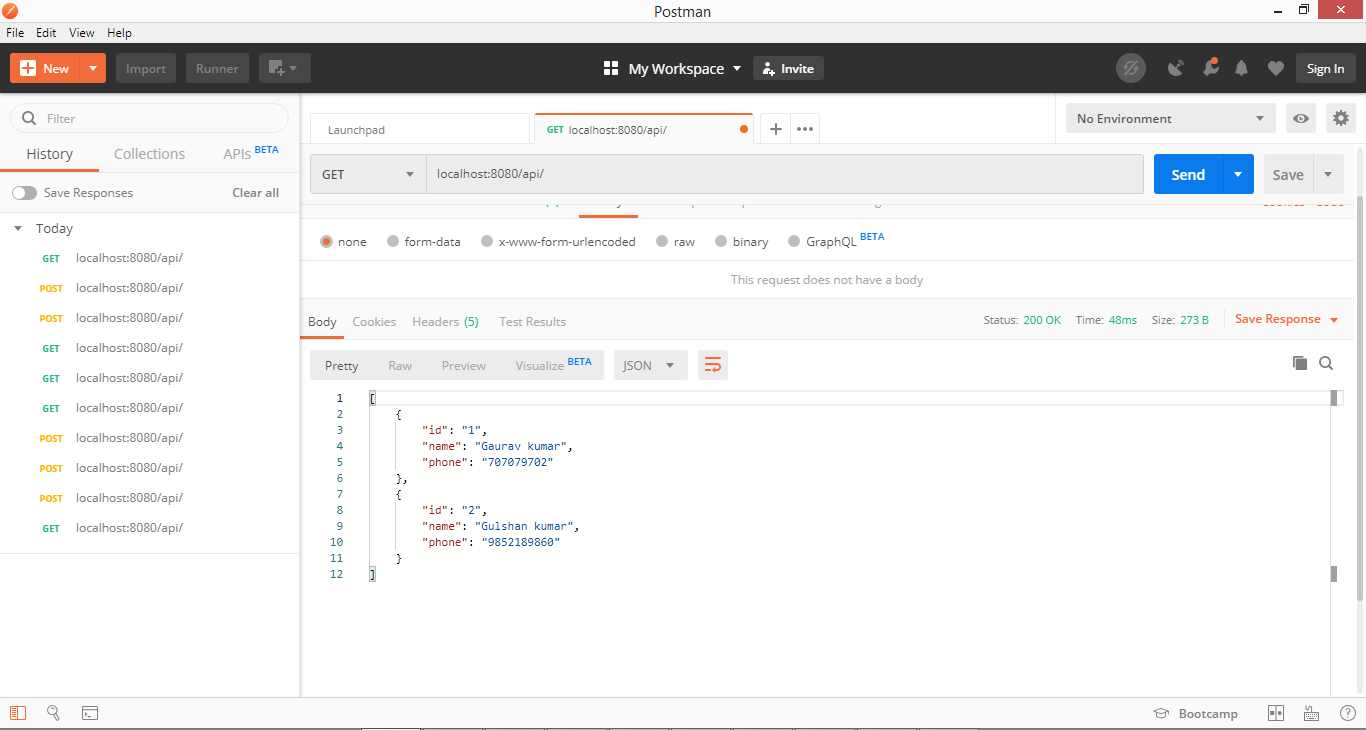
Task: Open Find and Replace in status bar
Action: coord(53,713)
